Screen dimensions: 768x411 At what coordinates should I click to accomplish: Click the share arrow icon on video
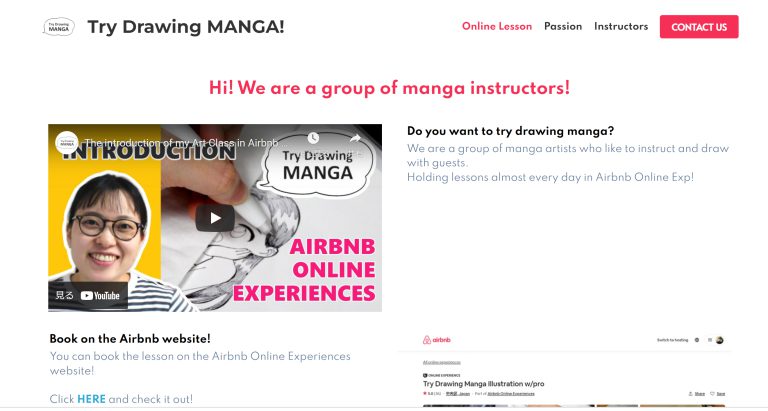pyautogui.click(x=356, y=138)
